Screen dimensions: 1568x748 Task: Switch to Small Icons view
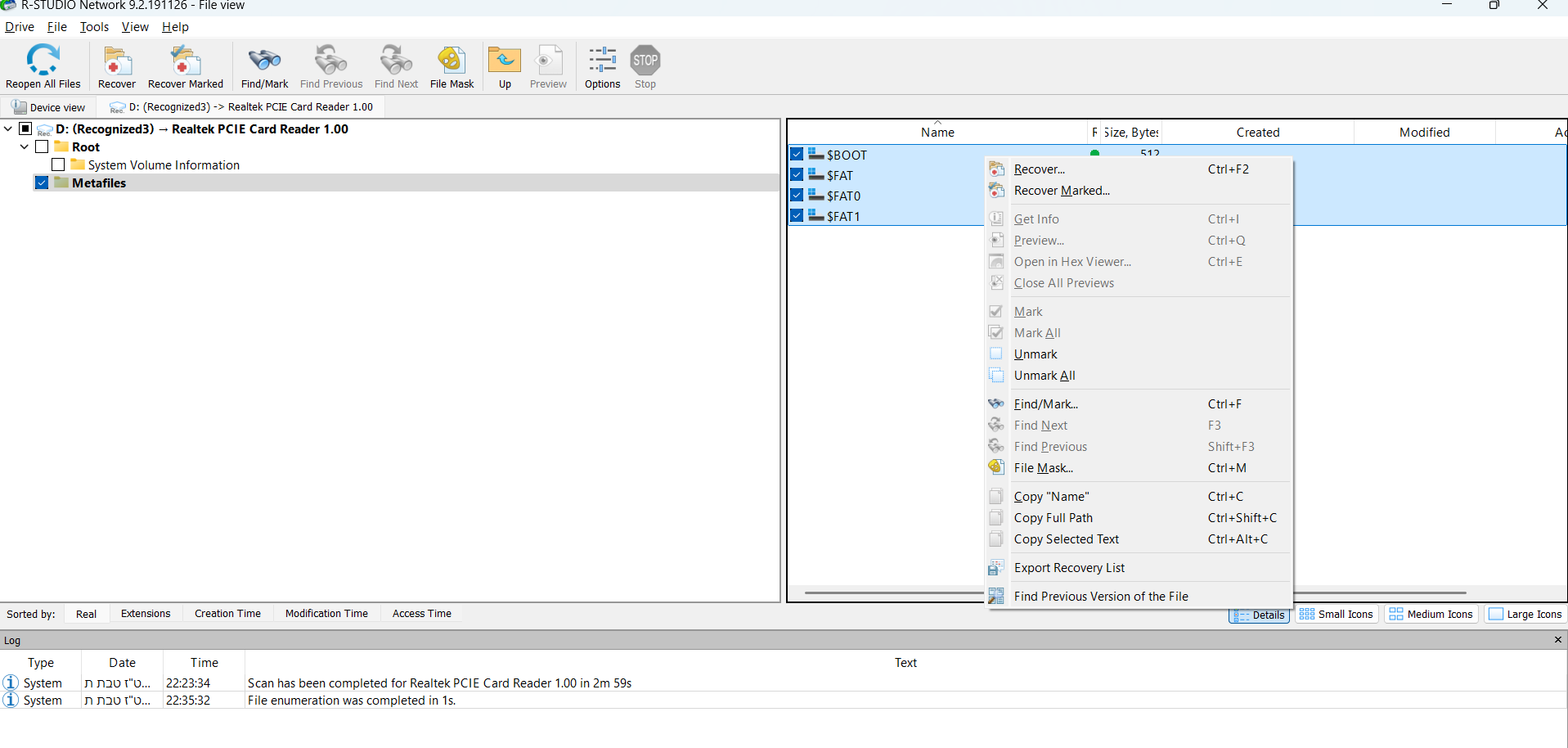(x=1337, y=615)
